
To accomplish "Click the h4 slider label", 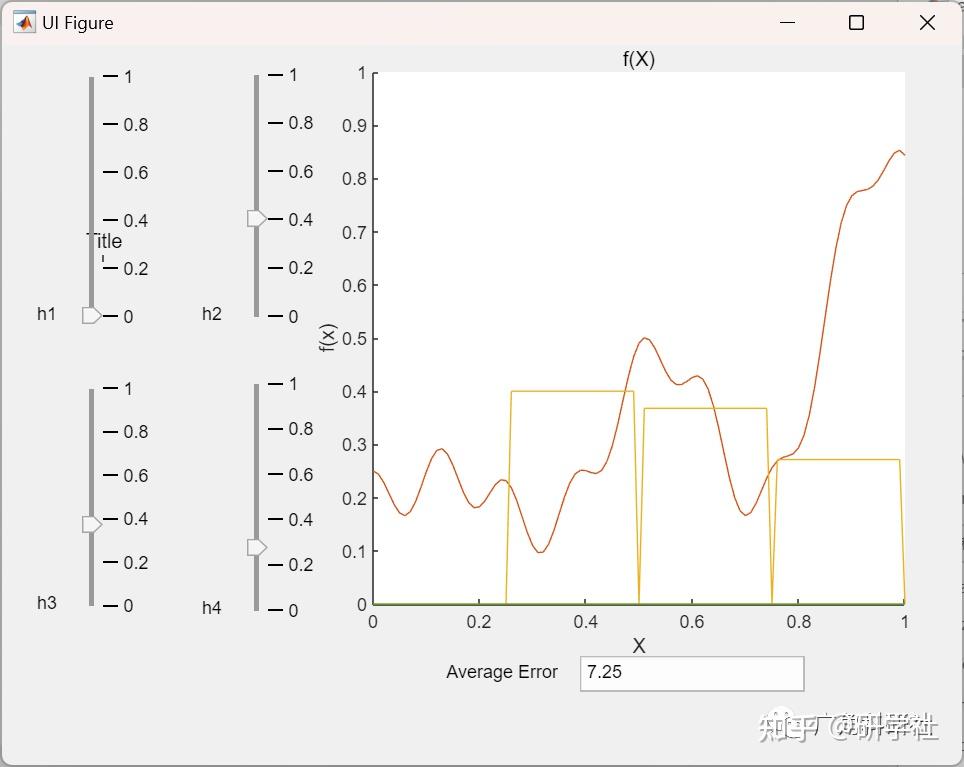I will pyautogui.click(x=210, y=607).
